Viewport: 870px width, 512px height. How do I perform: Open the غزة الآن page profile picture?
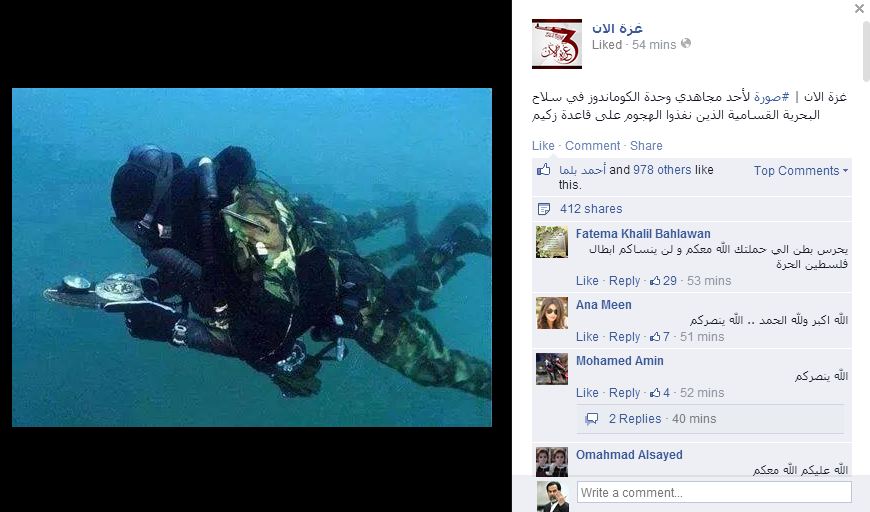[x=557, y=44]
